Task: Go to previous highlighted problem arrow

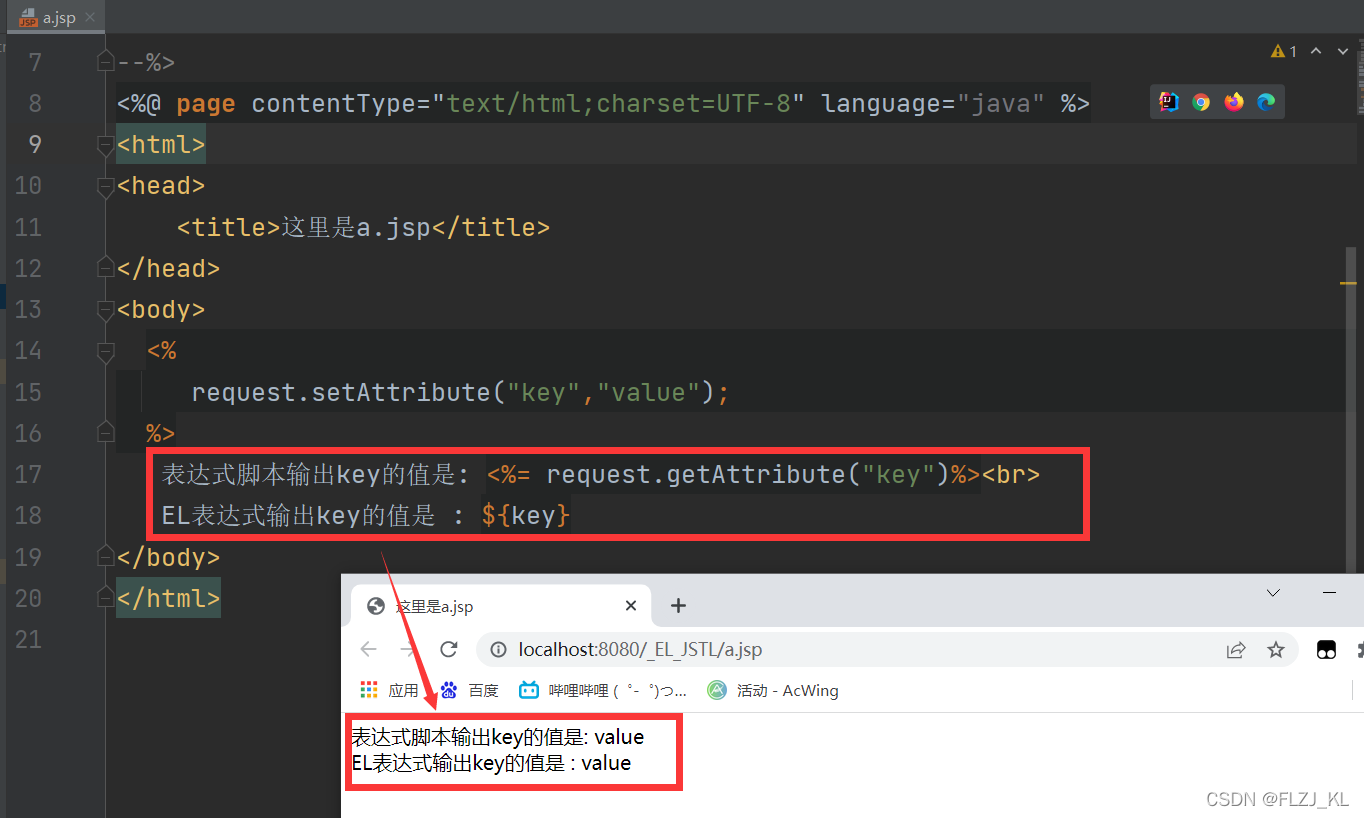Action: [x=1316, y=51]
